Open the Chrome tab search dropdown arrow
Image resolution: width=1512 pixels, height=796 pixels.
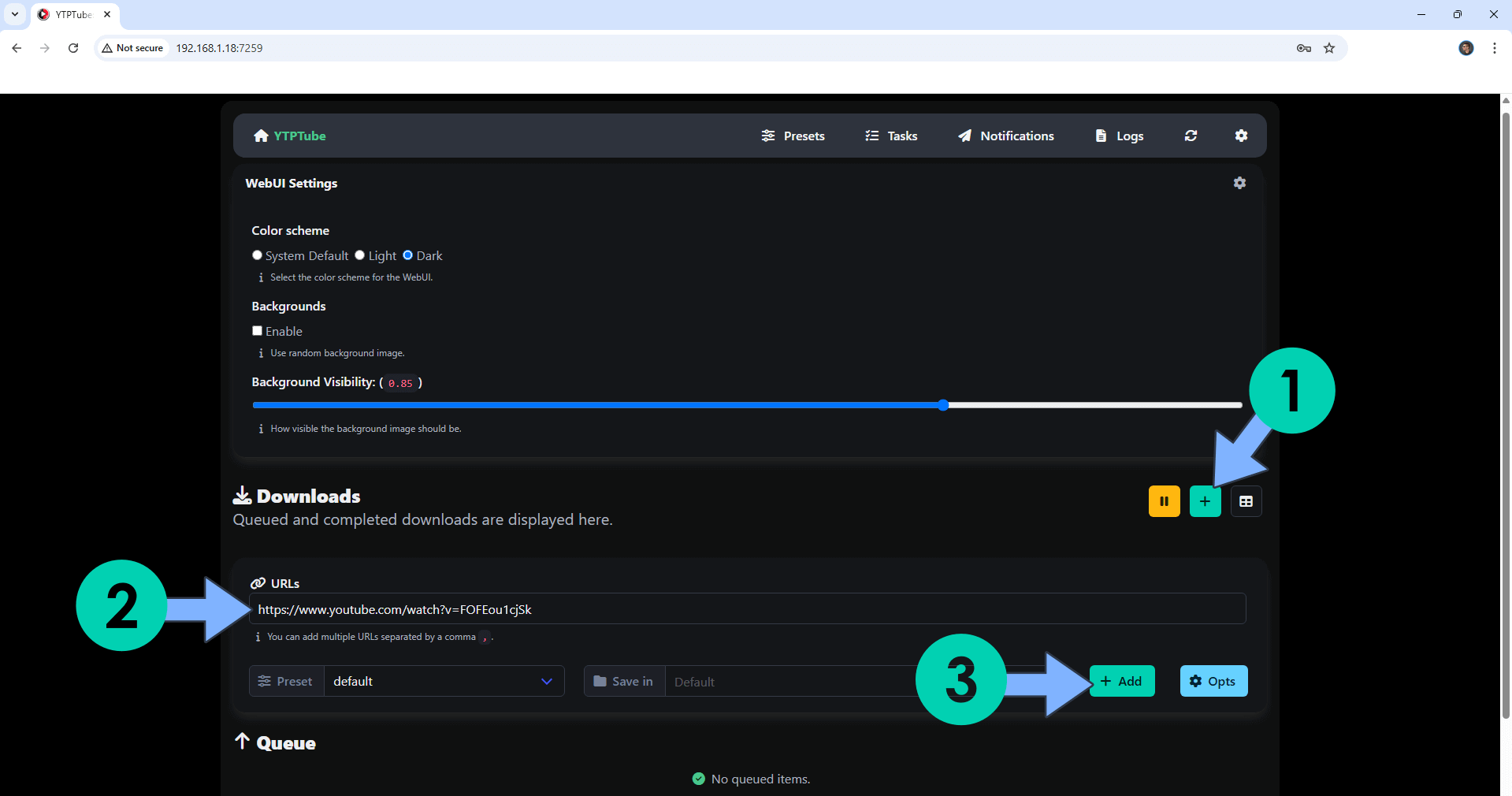click(x=15, y=14)
